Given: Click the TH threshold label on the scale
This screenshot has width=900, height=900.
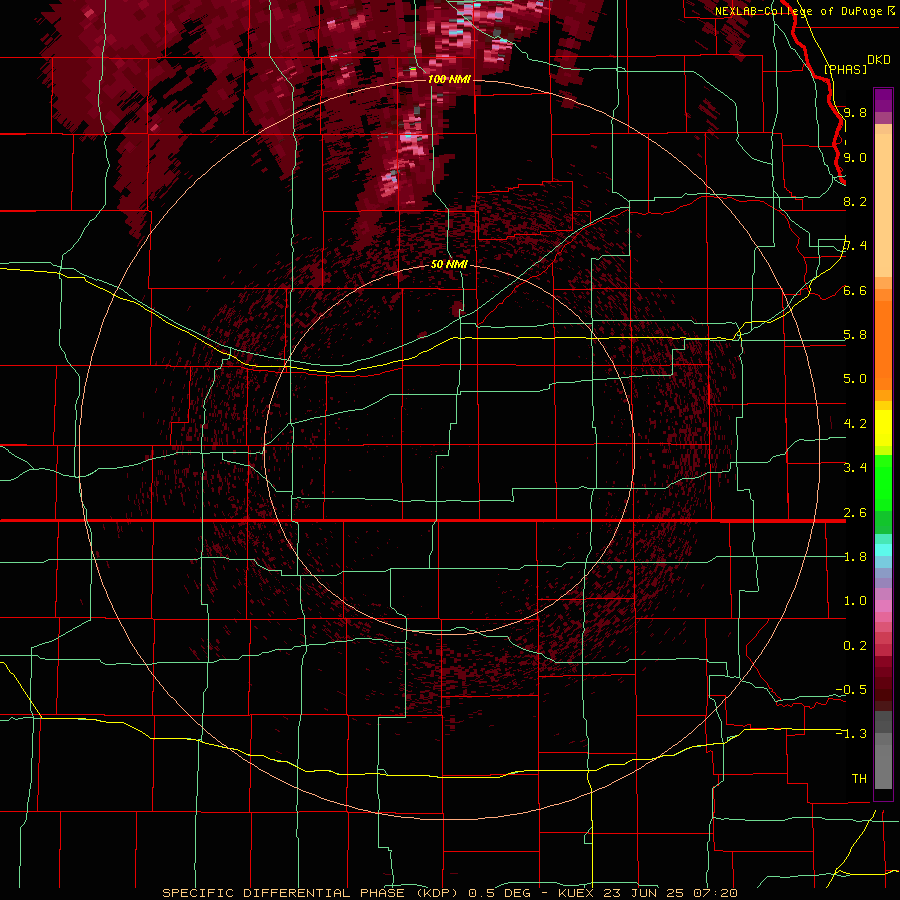Looking at the screenshot, I should [x=859, y=779].
